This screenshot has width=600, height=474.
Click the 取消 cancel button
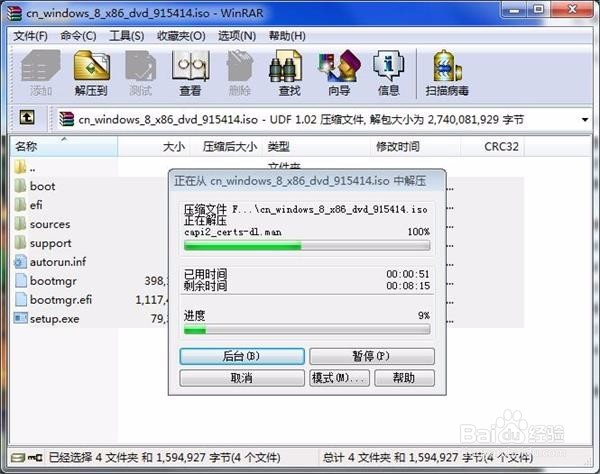tap(242, 378)
